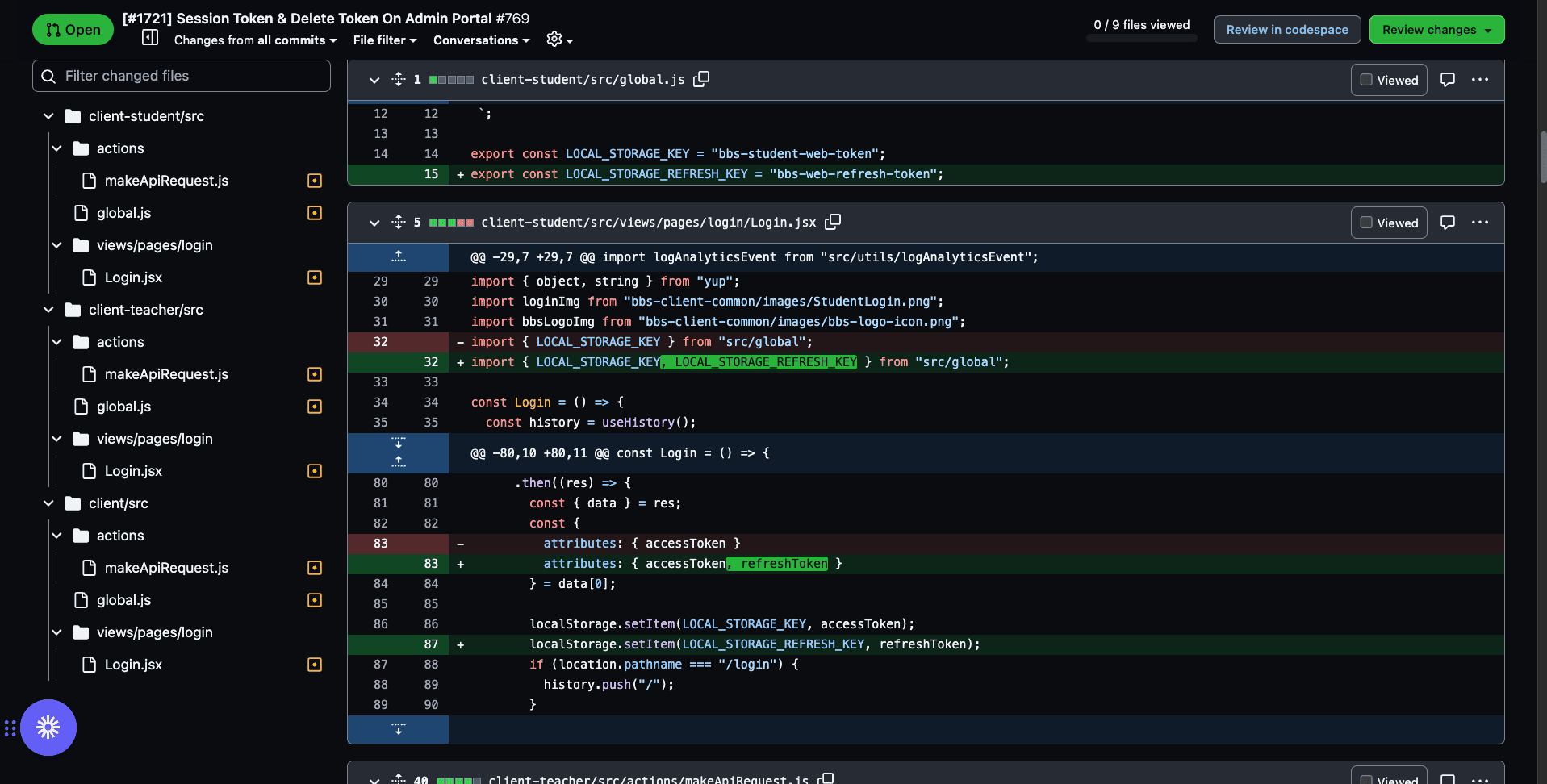Collapse actions folder under client/src
The height and width of the screenshot is (784, 1547).
56,536
